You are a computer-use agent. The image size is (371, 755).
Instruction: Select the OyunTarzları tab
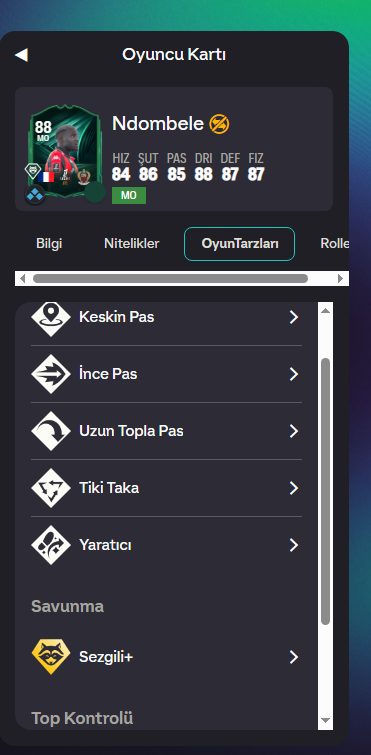pos(240,244)
